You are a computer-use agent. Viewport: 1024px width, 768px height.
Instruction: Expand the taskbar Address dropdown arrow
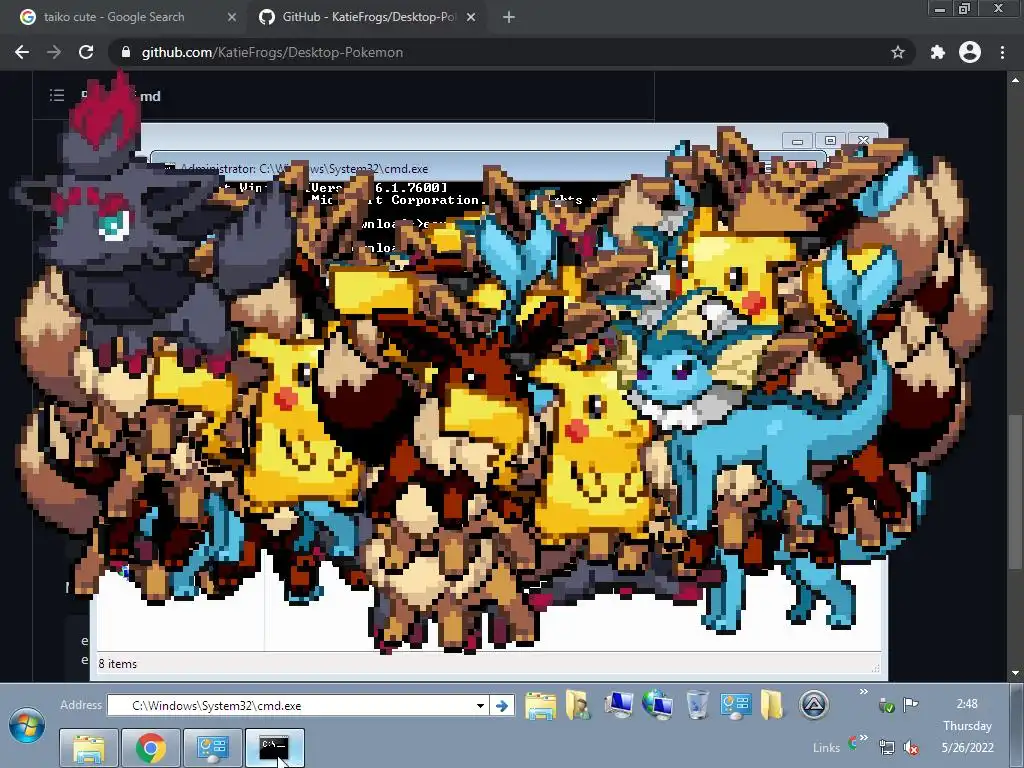(x=481, y=705)
